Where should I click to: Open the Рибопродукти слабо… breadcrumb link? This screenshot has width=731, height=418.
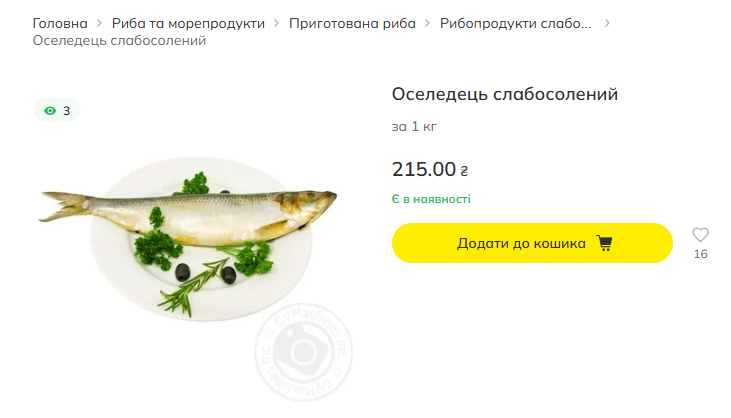tap(516, 22)
